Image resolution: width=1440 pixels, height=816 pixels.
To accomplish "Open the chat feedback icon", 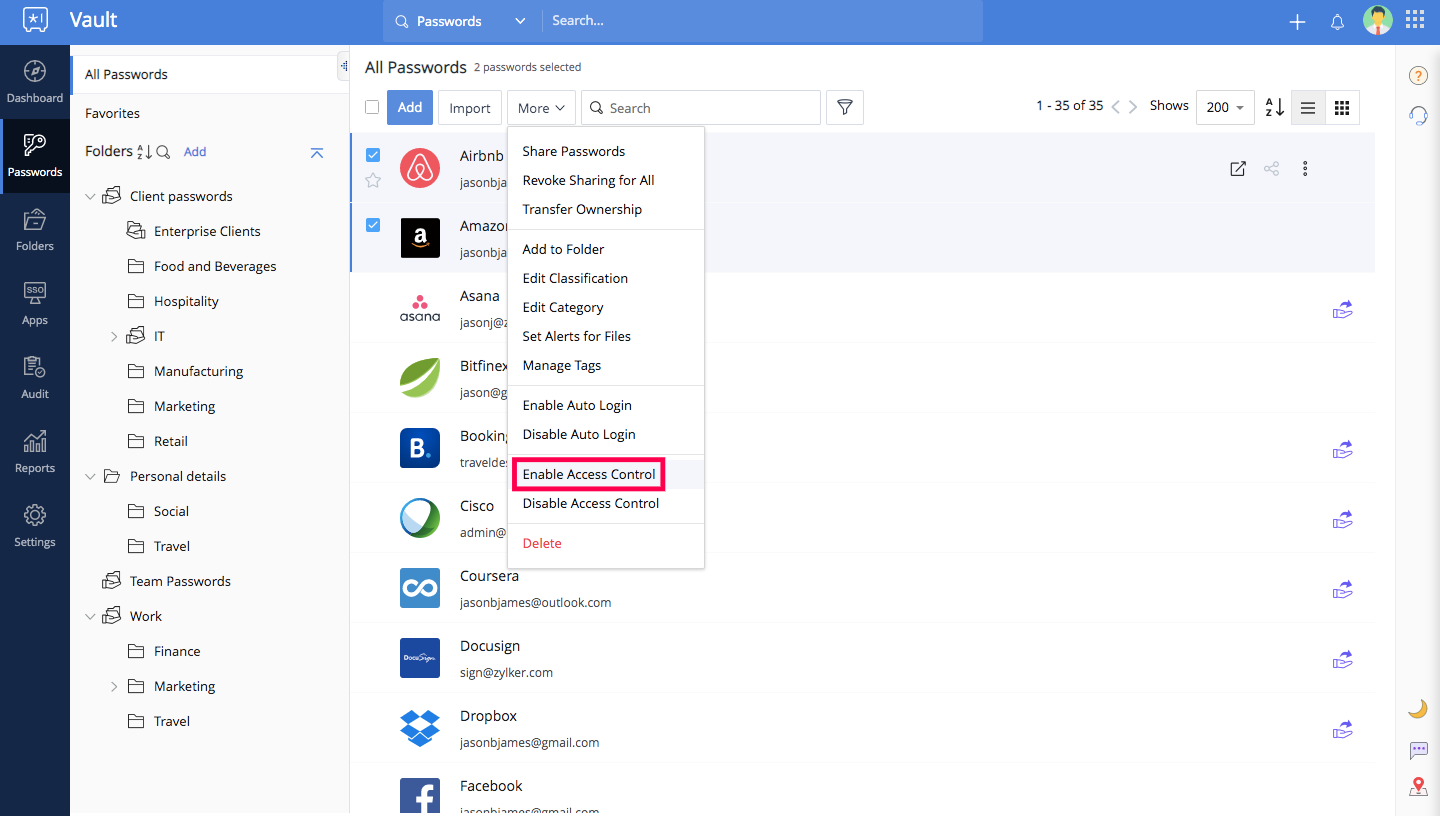I will (x=1418, y=750).
